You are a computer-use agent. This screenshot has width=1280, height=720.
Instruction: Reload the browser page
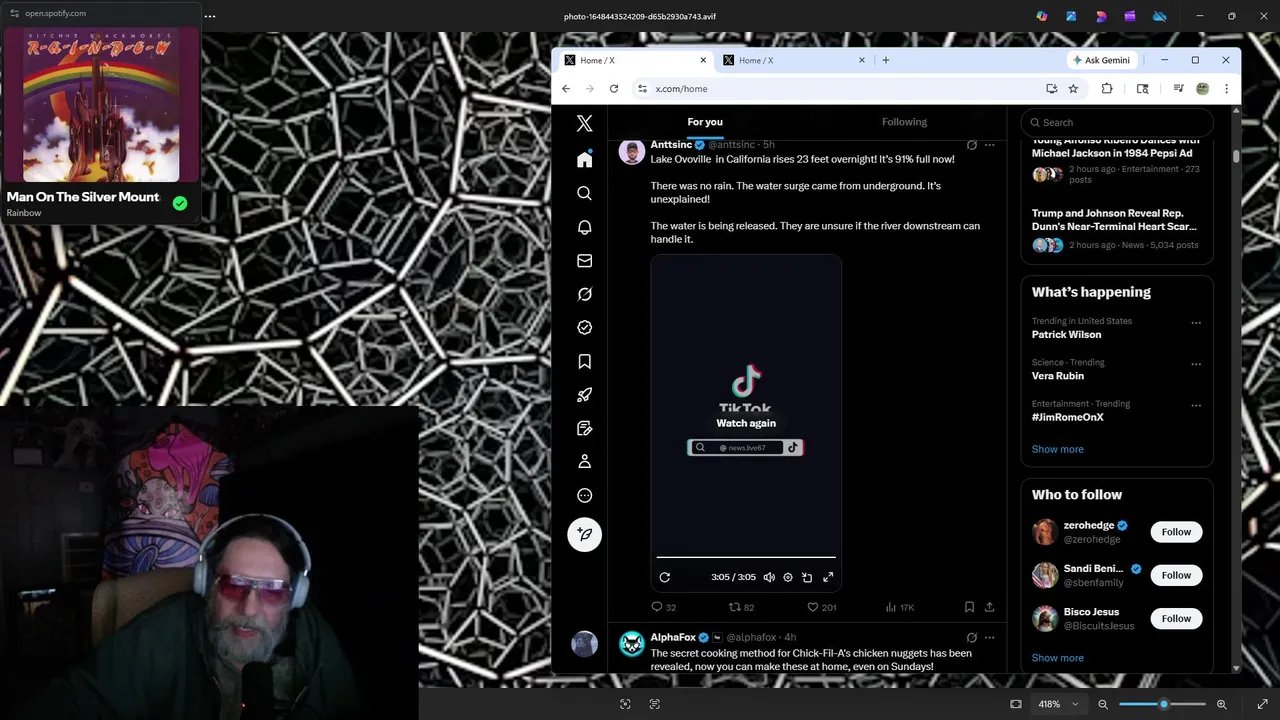click(x=614, y=89)
